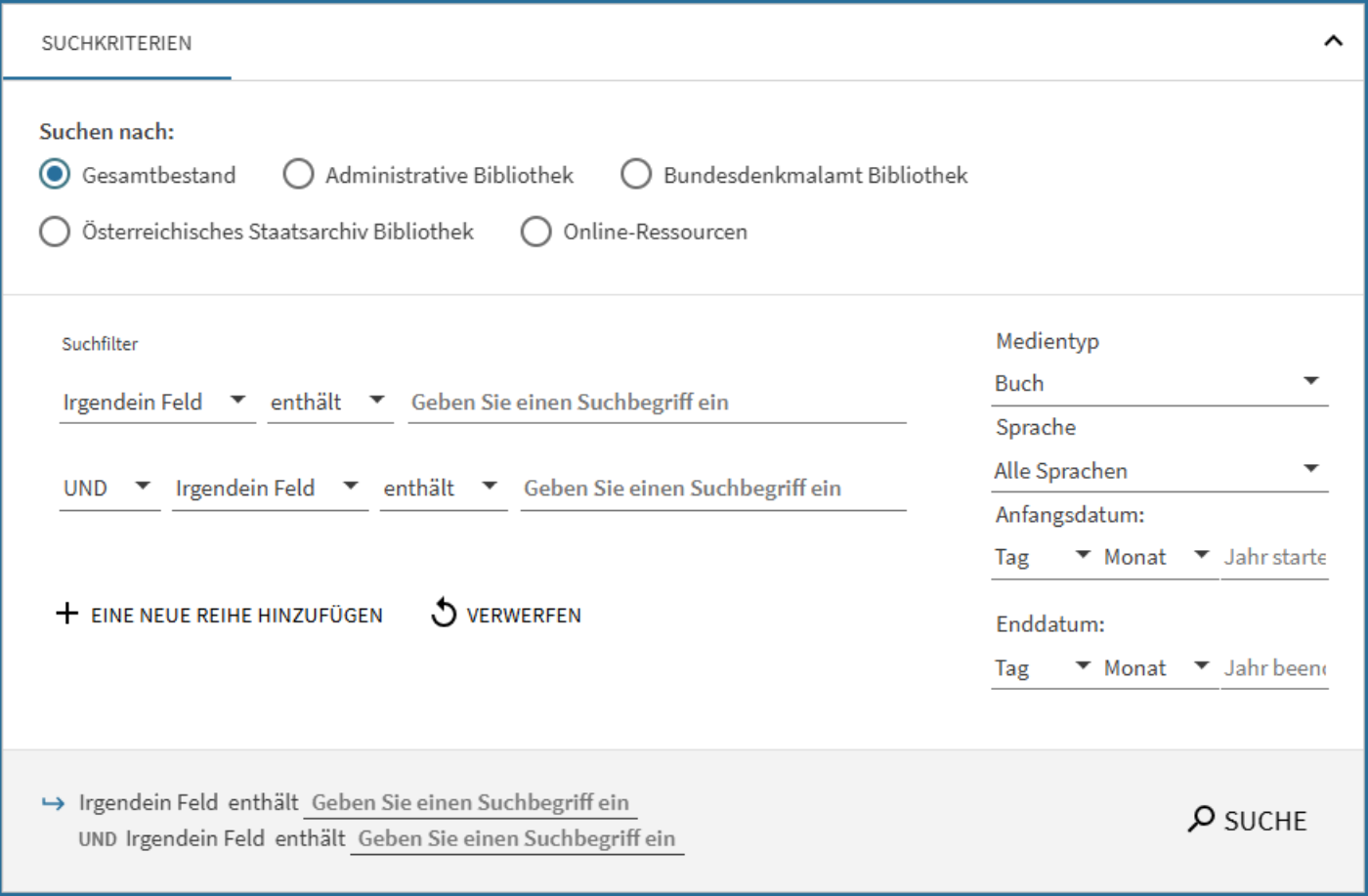
Task: Open the Monat dropdown under Anfangsdatum
Action: [x=1201, y=555]
